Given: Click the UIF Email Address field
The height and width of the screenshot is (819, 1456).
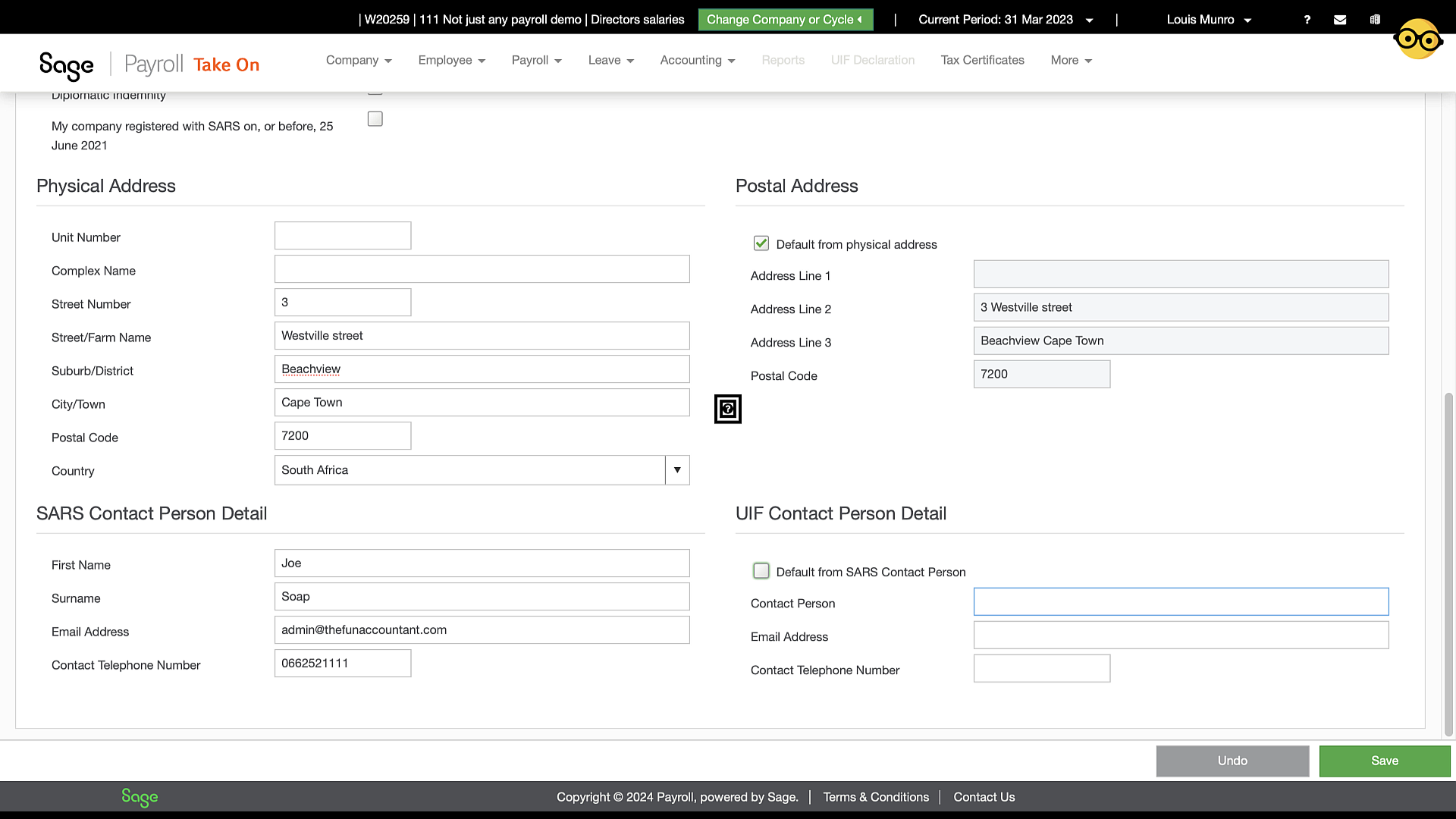Looking at the screenshot, I should coord(1181,635).
